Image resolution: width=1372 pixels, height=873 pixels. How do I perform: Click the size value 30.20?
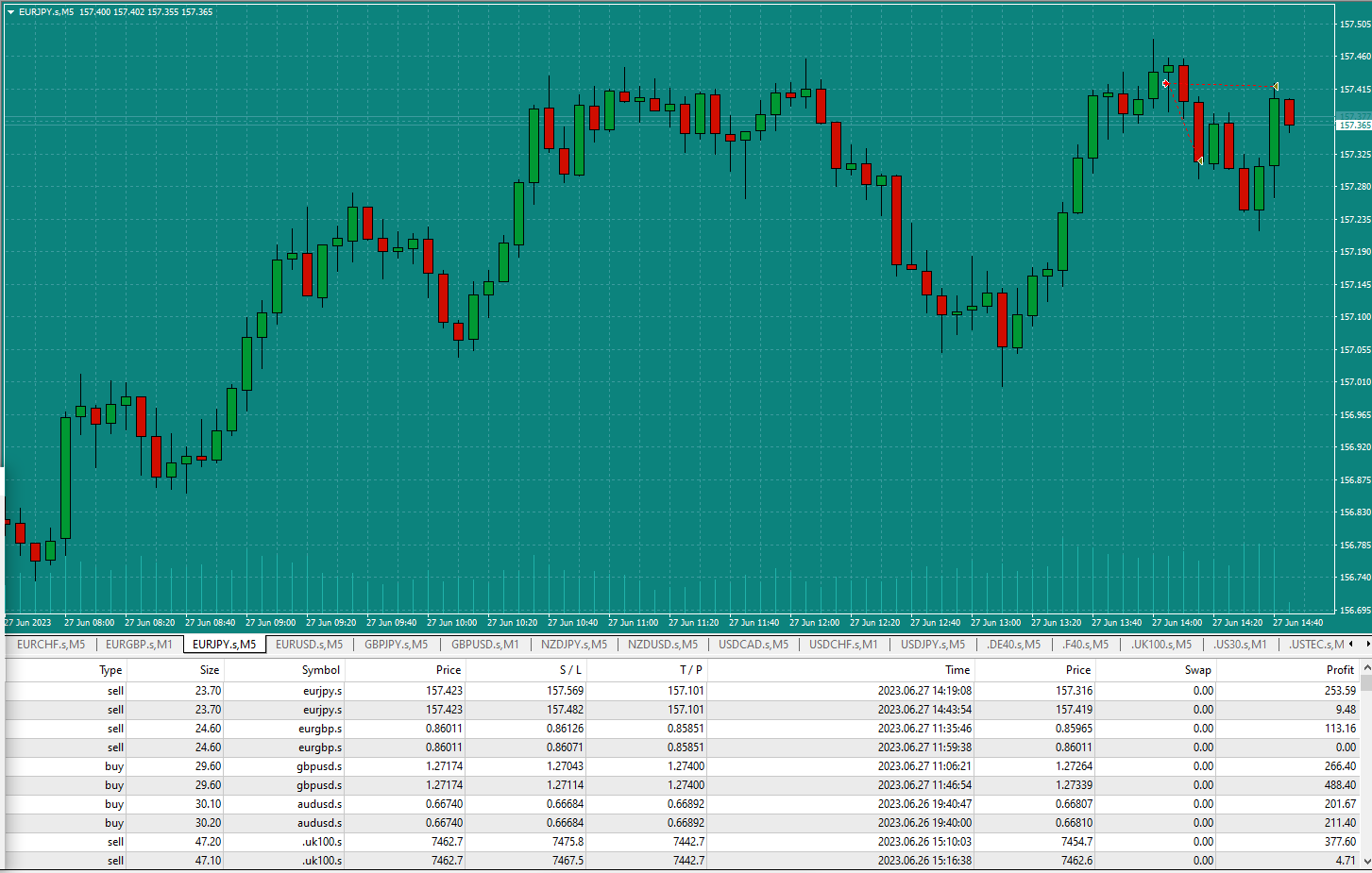(x=208, y=823)
